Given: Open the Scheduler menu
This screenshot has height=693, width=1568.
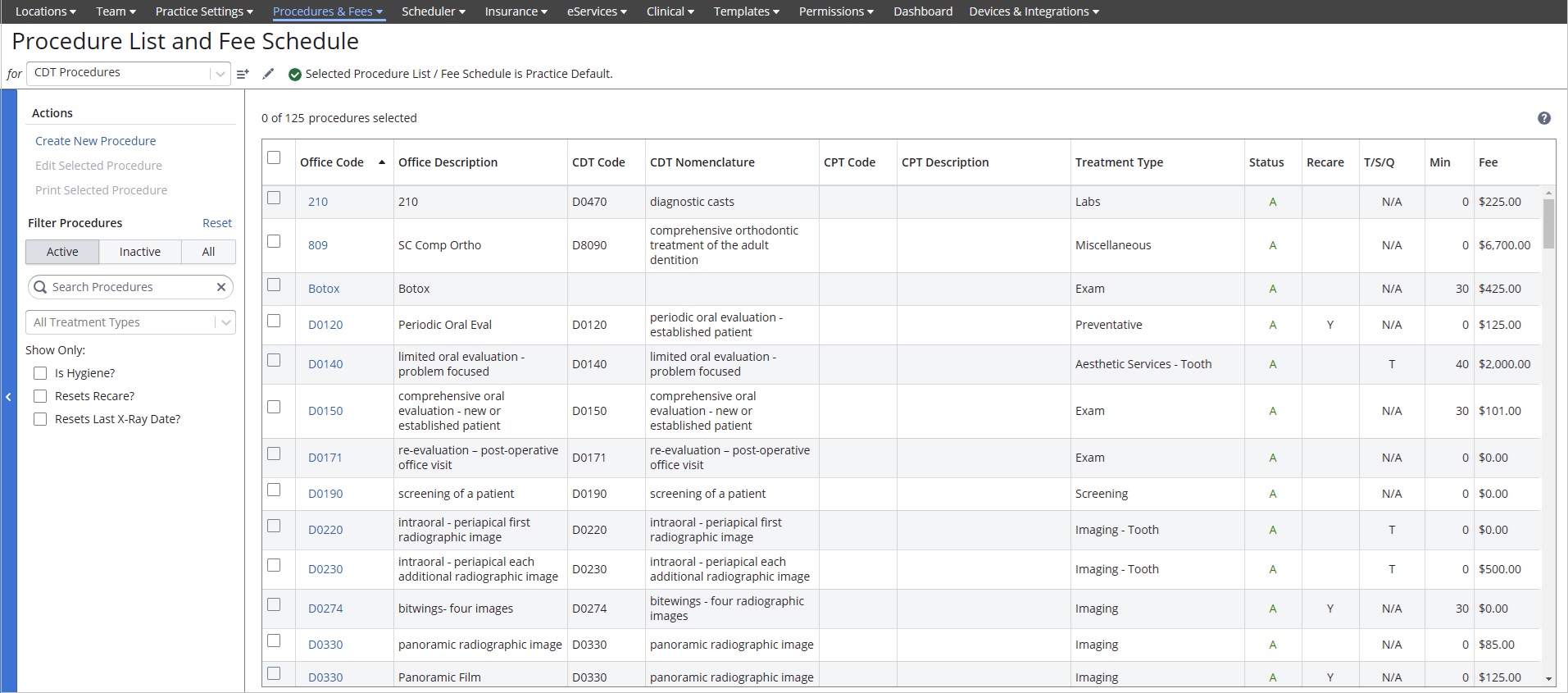Looking at the screenshot, I should tap(433, 11).
